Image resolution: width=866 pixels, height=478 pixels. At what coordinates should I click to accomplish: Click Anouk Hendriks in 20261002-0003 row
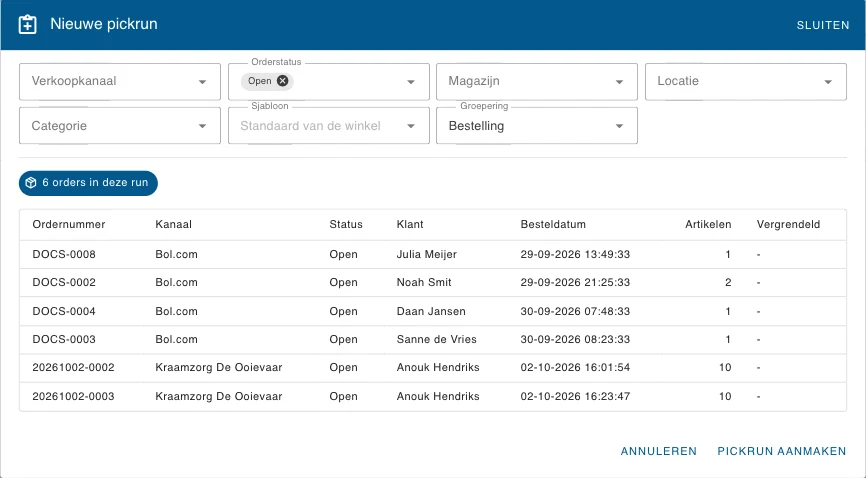pyautogui.click(x=438, y=396)
